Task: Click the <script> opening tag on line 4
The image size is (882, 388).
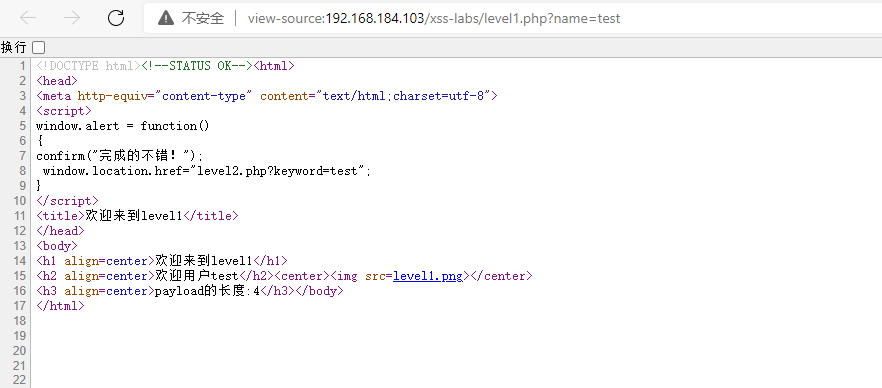Action: click(x=64, y=111)
